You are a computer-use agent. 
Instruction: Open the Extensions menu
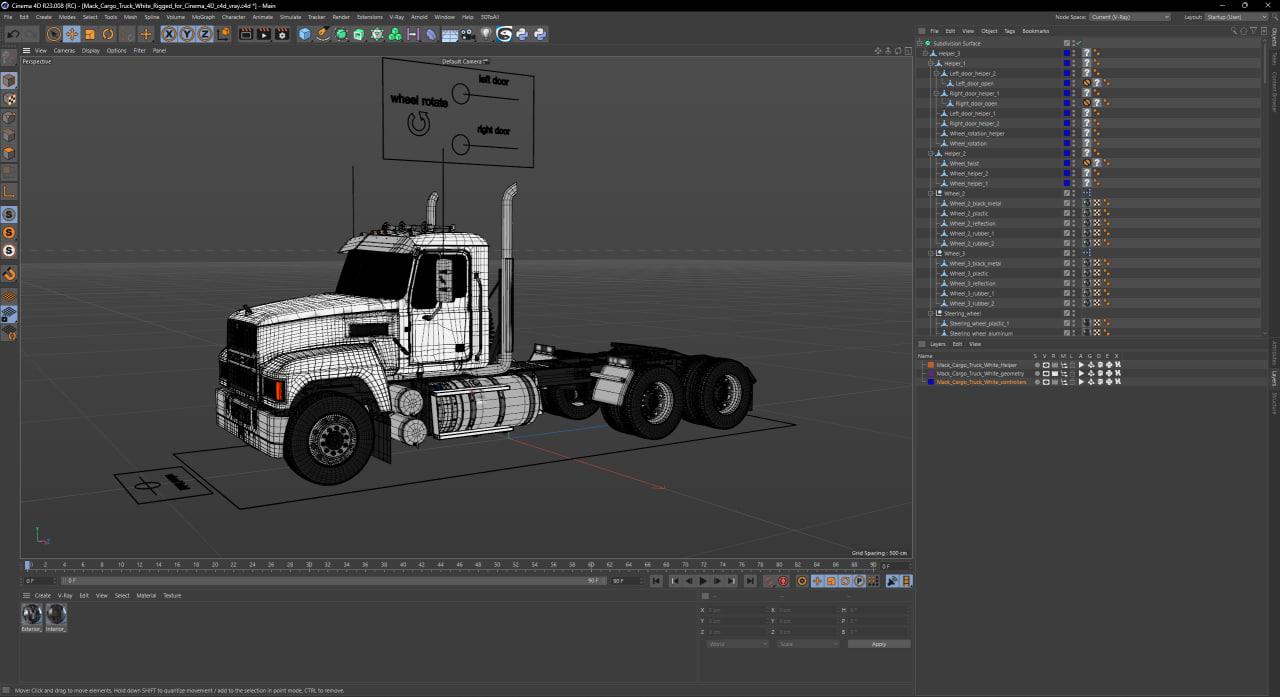tap(369, 17)
